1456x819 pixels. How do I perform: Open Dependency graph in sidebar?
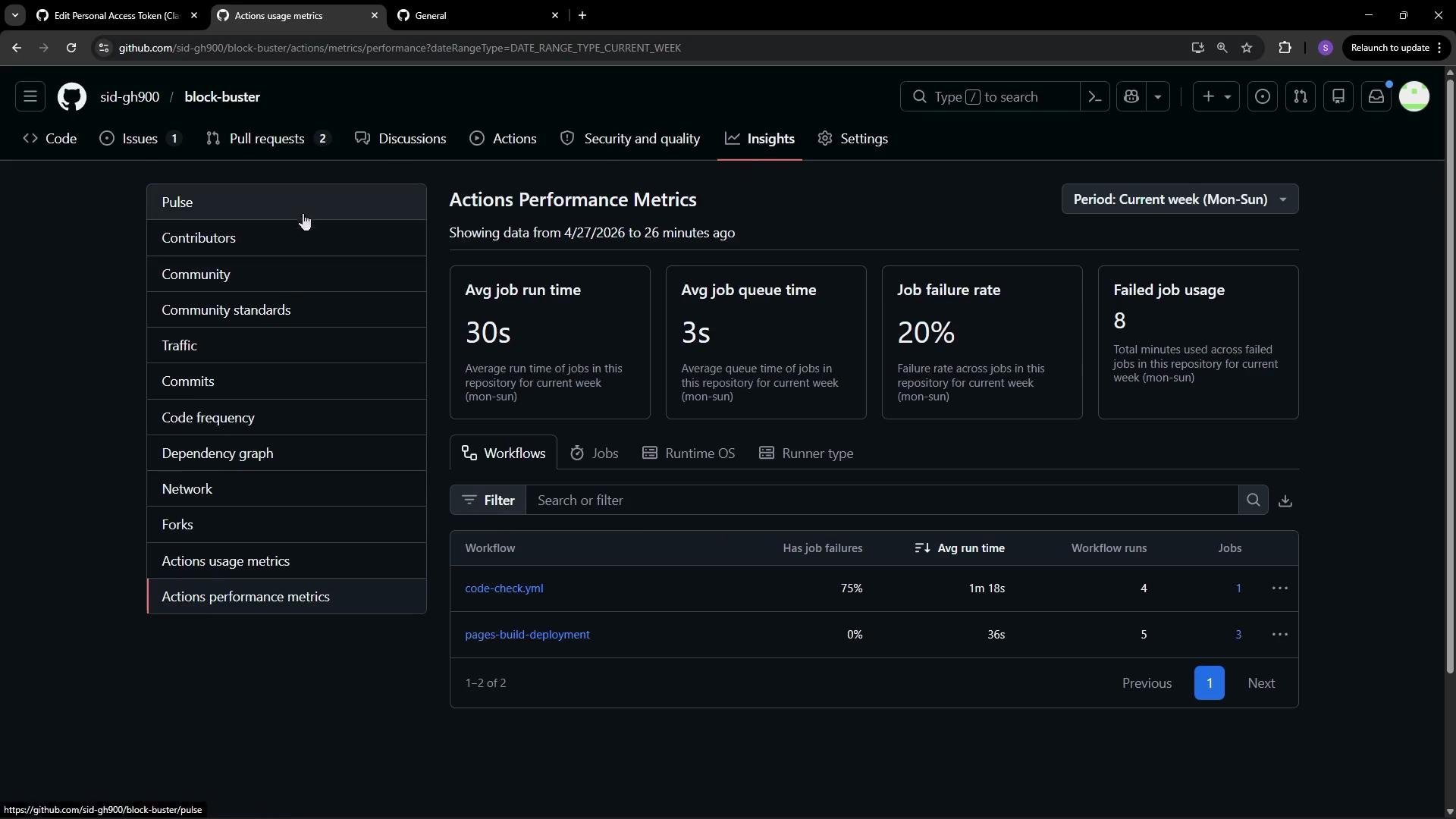tap(287, 453)
